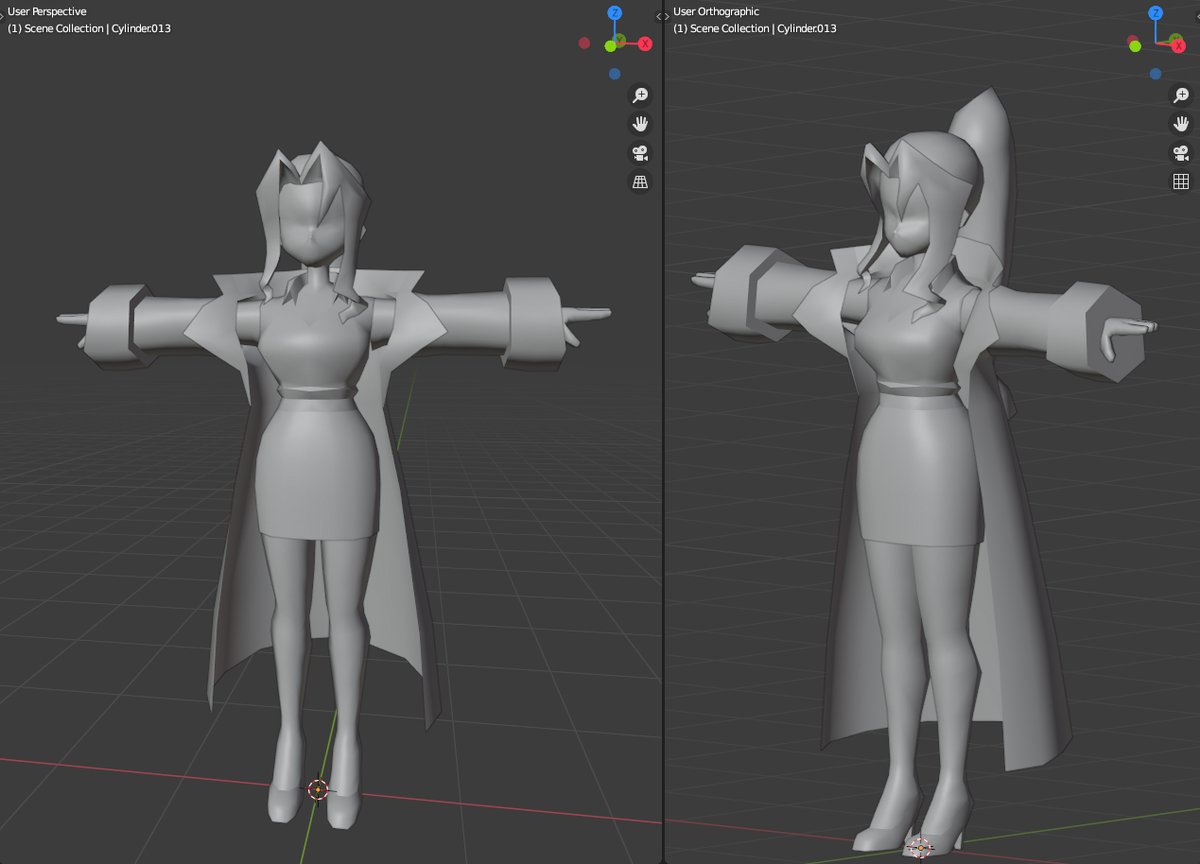Click bright green axis dot in left viewport gizmo
The width and height of the screenshot is (1200, 864).
[x=610, y=46]
